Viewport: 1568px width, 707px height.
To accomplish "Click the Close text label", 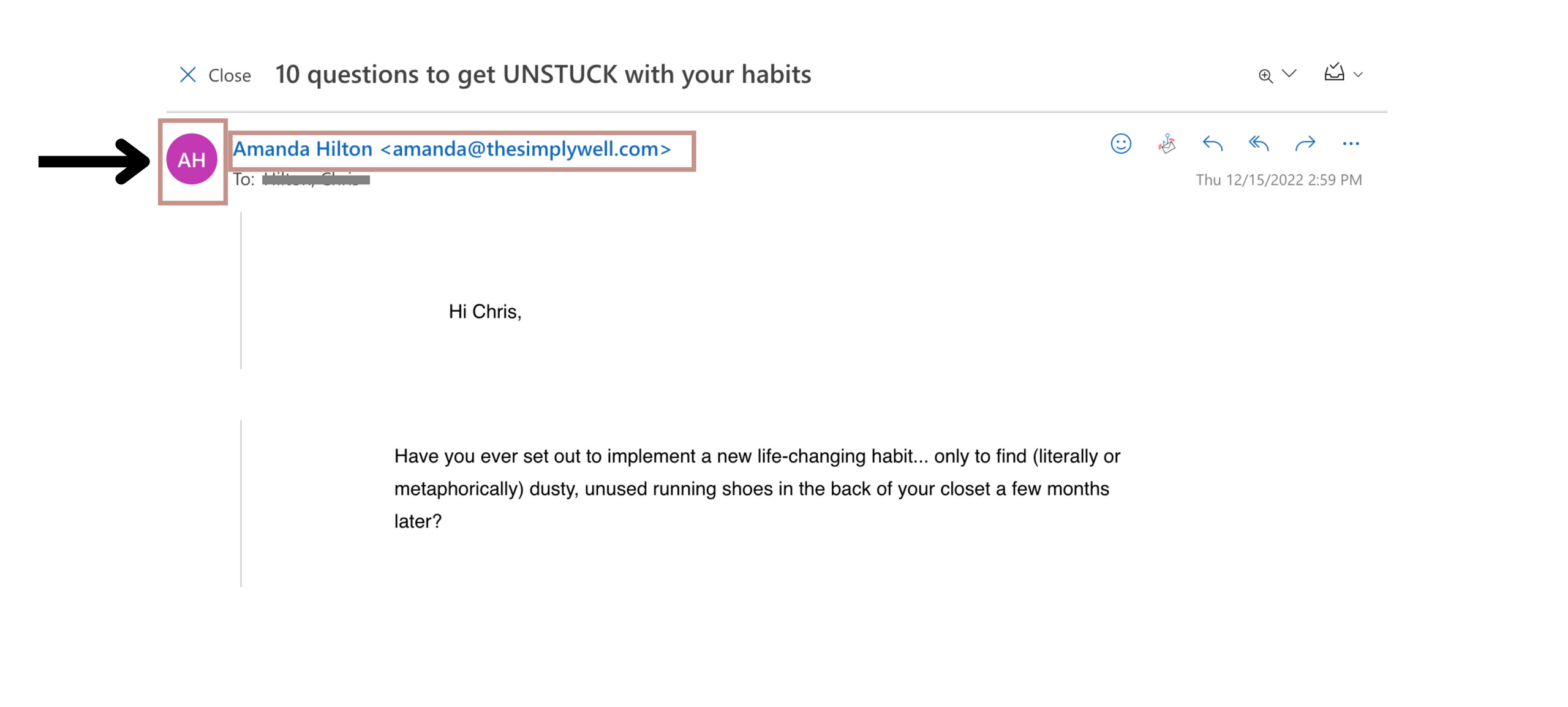I will point(229,76).
